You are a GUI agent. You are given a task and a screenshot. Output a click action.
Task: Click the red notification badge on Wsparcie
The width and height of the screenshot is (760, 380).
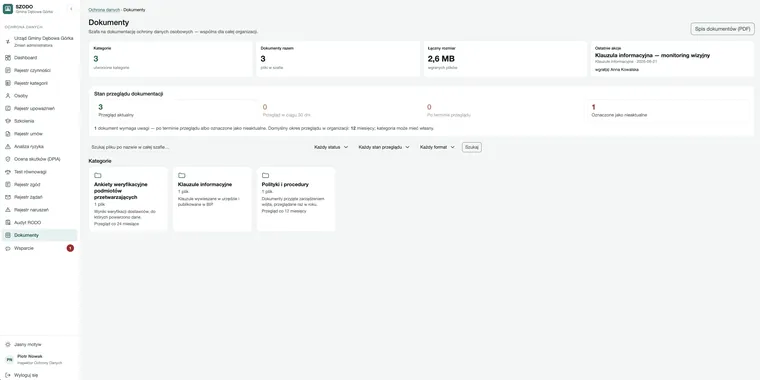point(70,248)
